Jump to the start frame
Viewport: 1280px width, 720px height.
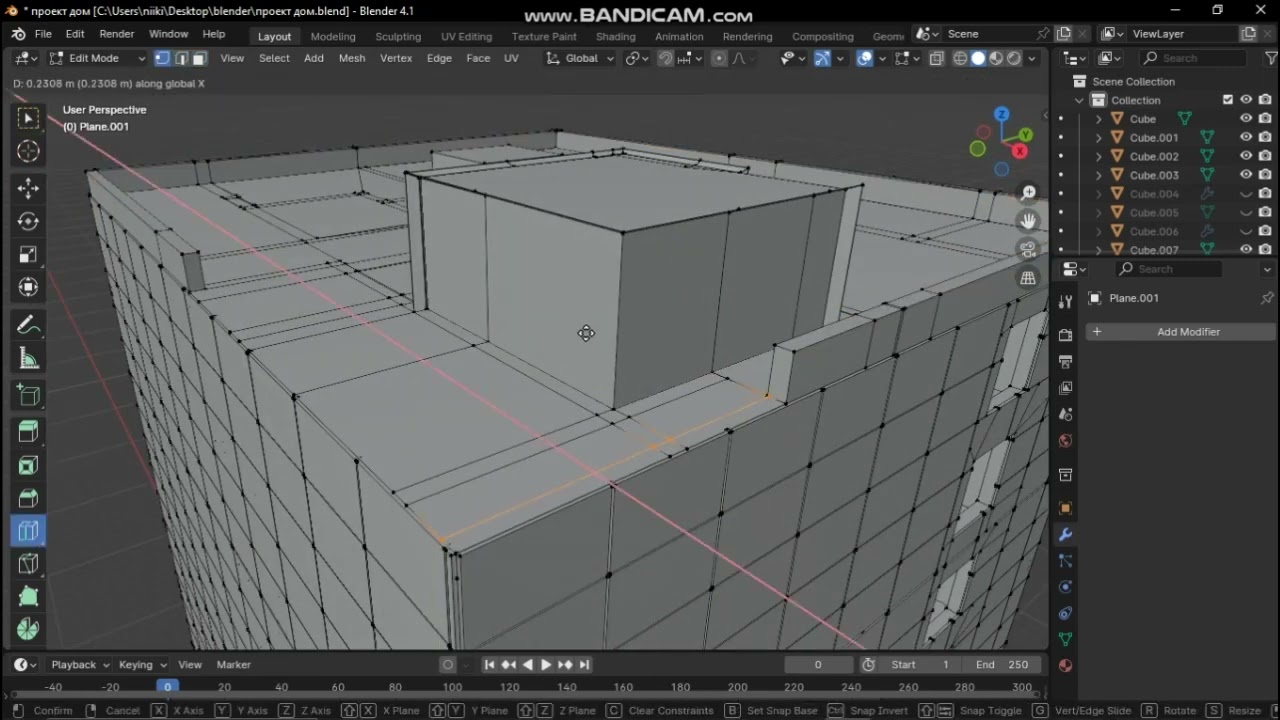click(489, 664)
